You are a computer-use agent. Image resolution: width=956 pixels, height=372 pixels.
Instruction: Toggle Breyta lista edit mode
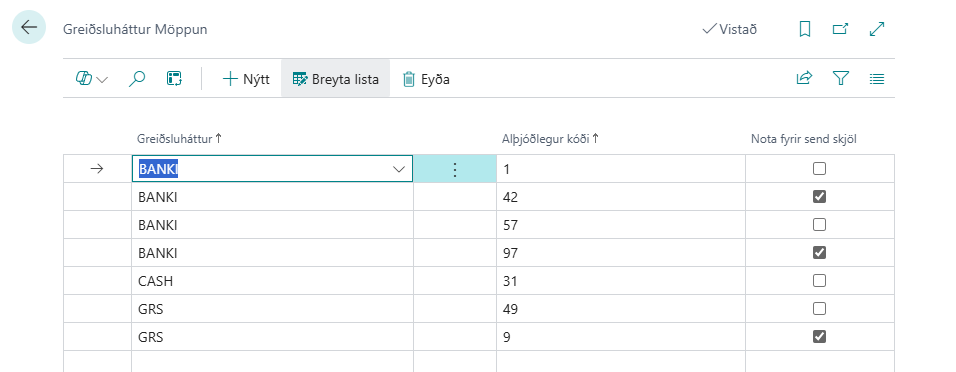tap(335, 79)
